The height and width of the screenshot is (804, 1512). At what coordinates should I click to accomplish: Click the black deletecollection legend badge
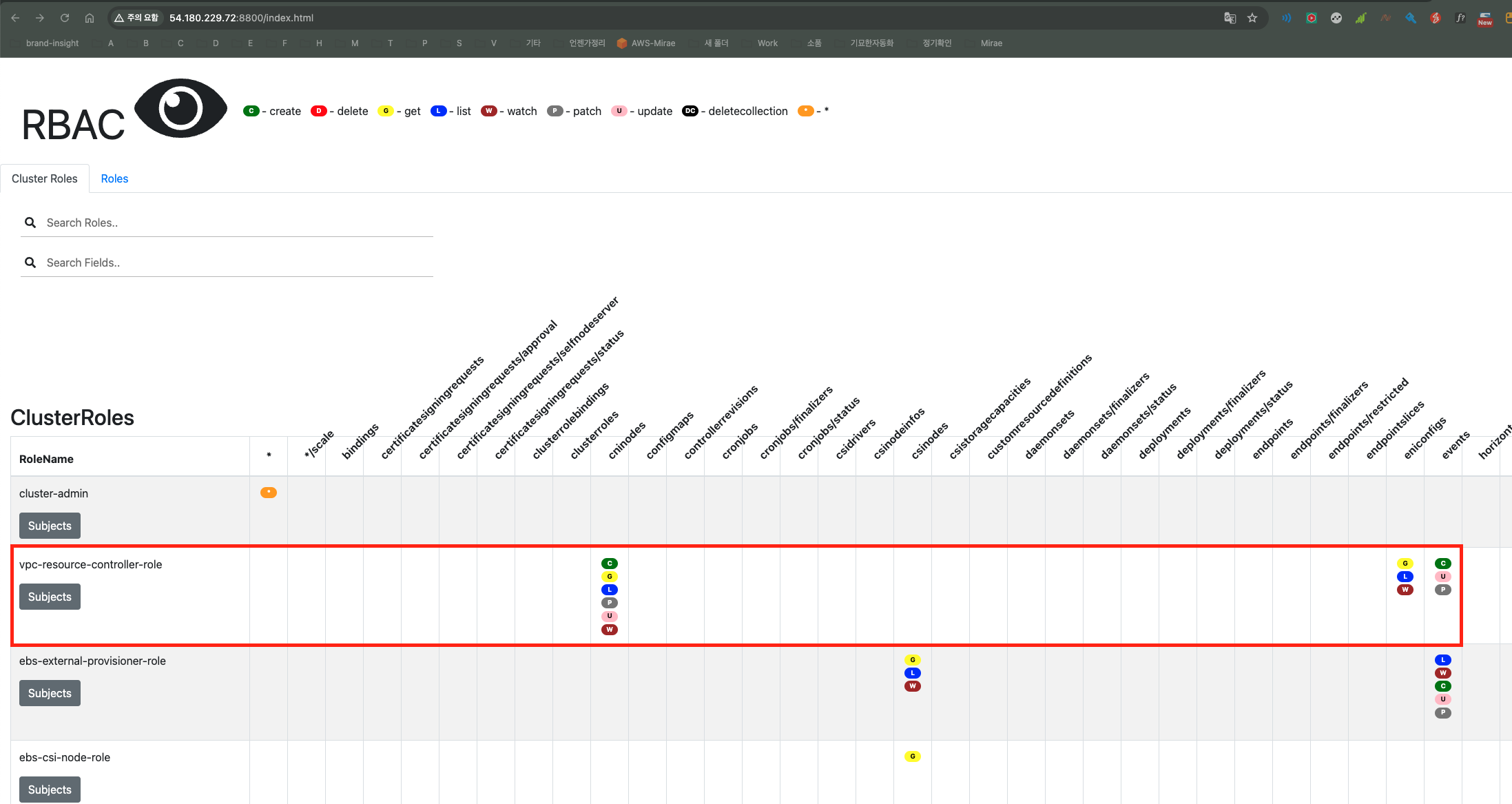[x=690, y=111]
